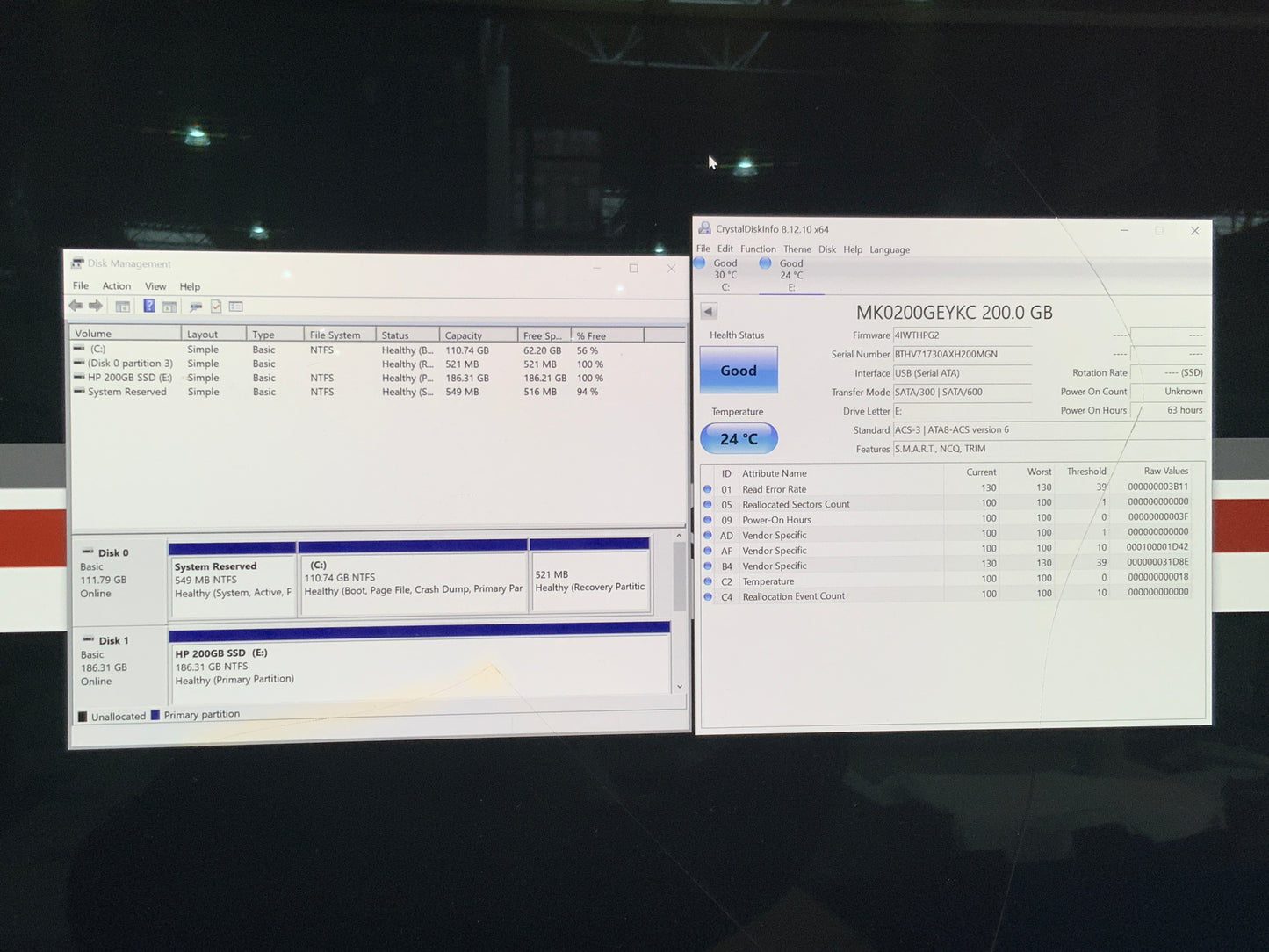
Task: Open File menu in Disk Management
Action: [81, 285]
